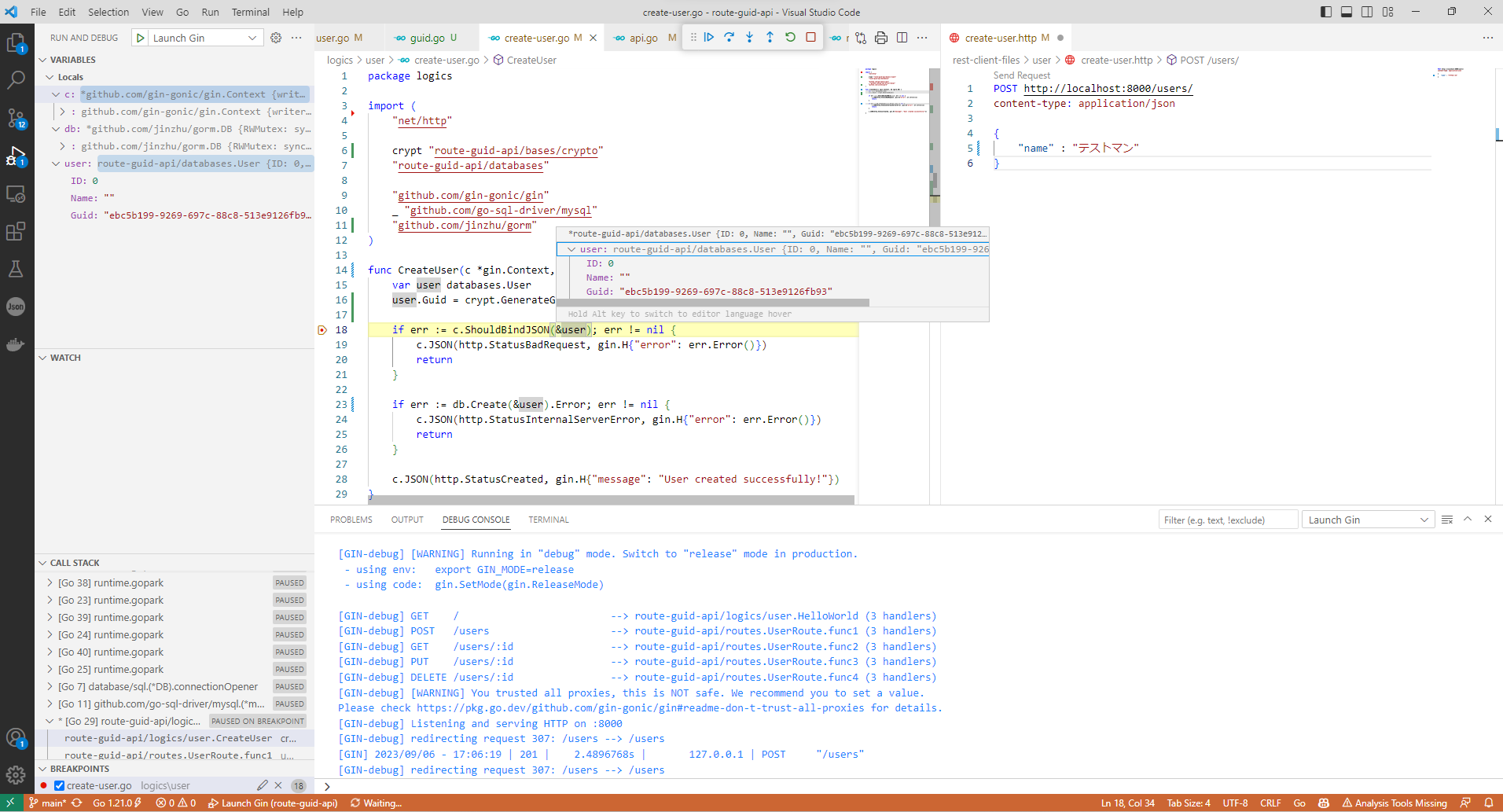The height and width of the screenshot is (812, 1503).
Task: Uncheck the create-user.go breakpoint checkbox
Action: click(59, 785)
